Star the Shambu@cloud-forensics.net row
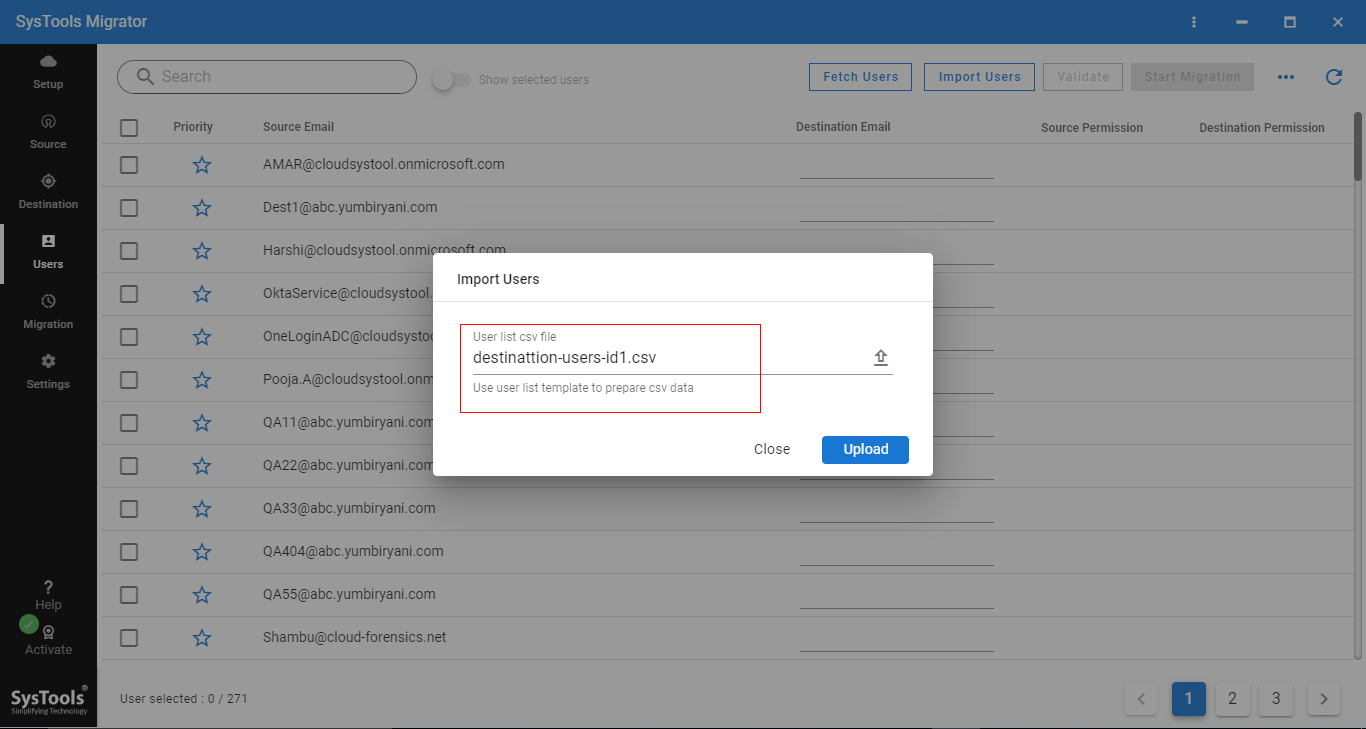 tap(202, 638)
